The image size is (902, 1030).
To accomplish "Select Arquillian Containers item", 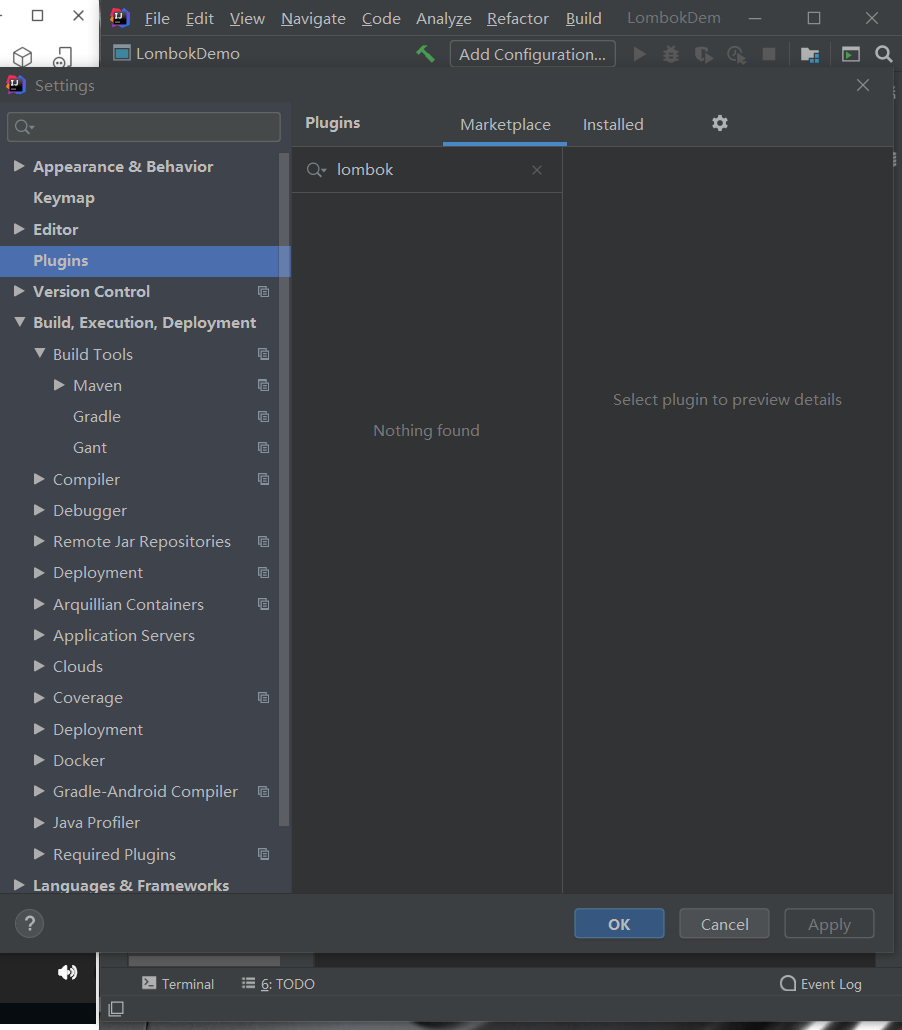I will [128, 604].
